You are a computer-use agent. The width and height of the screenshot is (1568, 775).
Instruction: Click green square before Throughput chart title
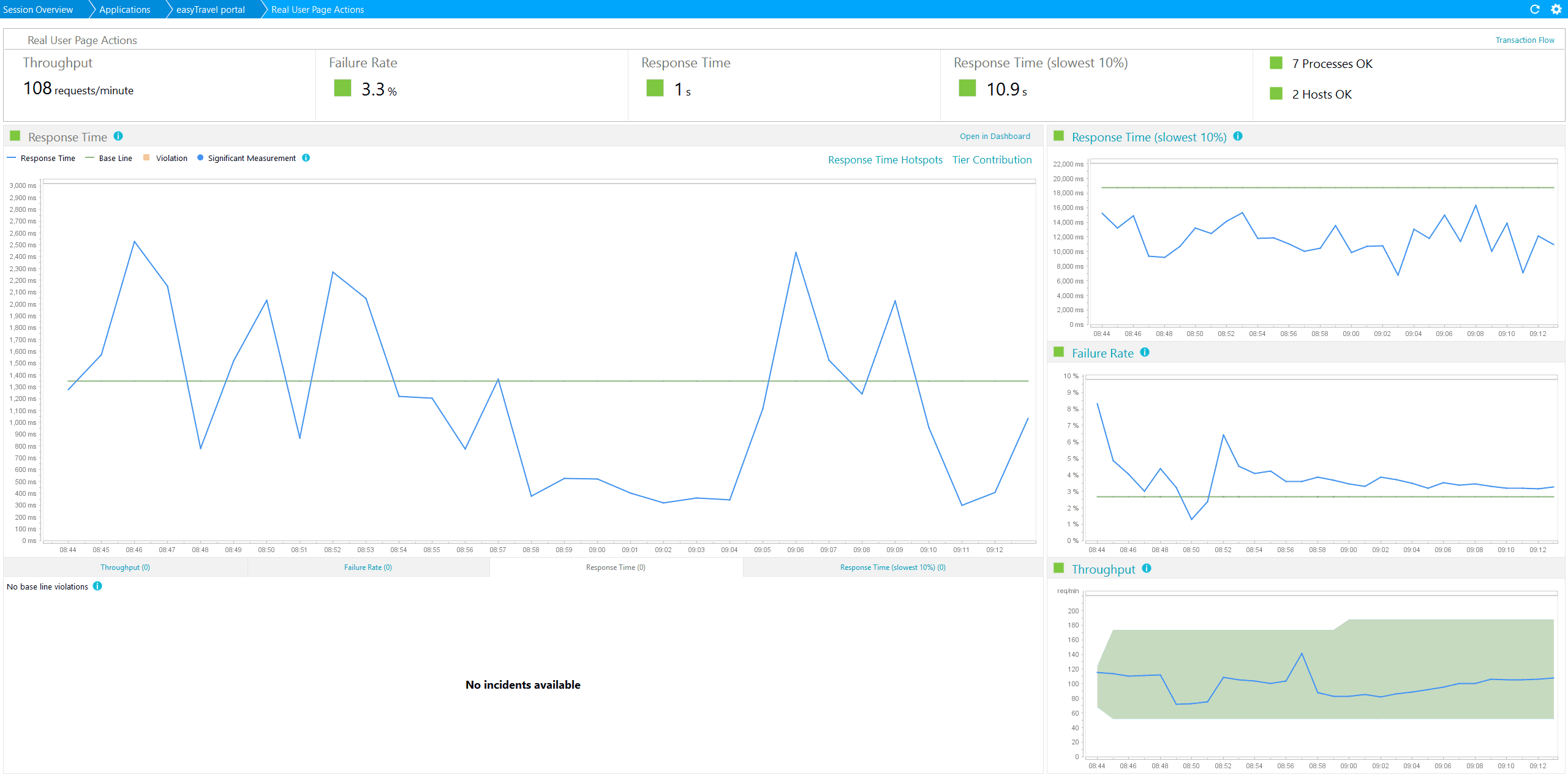(x=1058, y=568)
